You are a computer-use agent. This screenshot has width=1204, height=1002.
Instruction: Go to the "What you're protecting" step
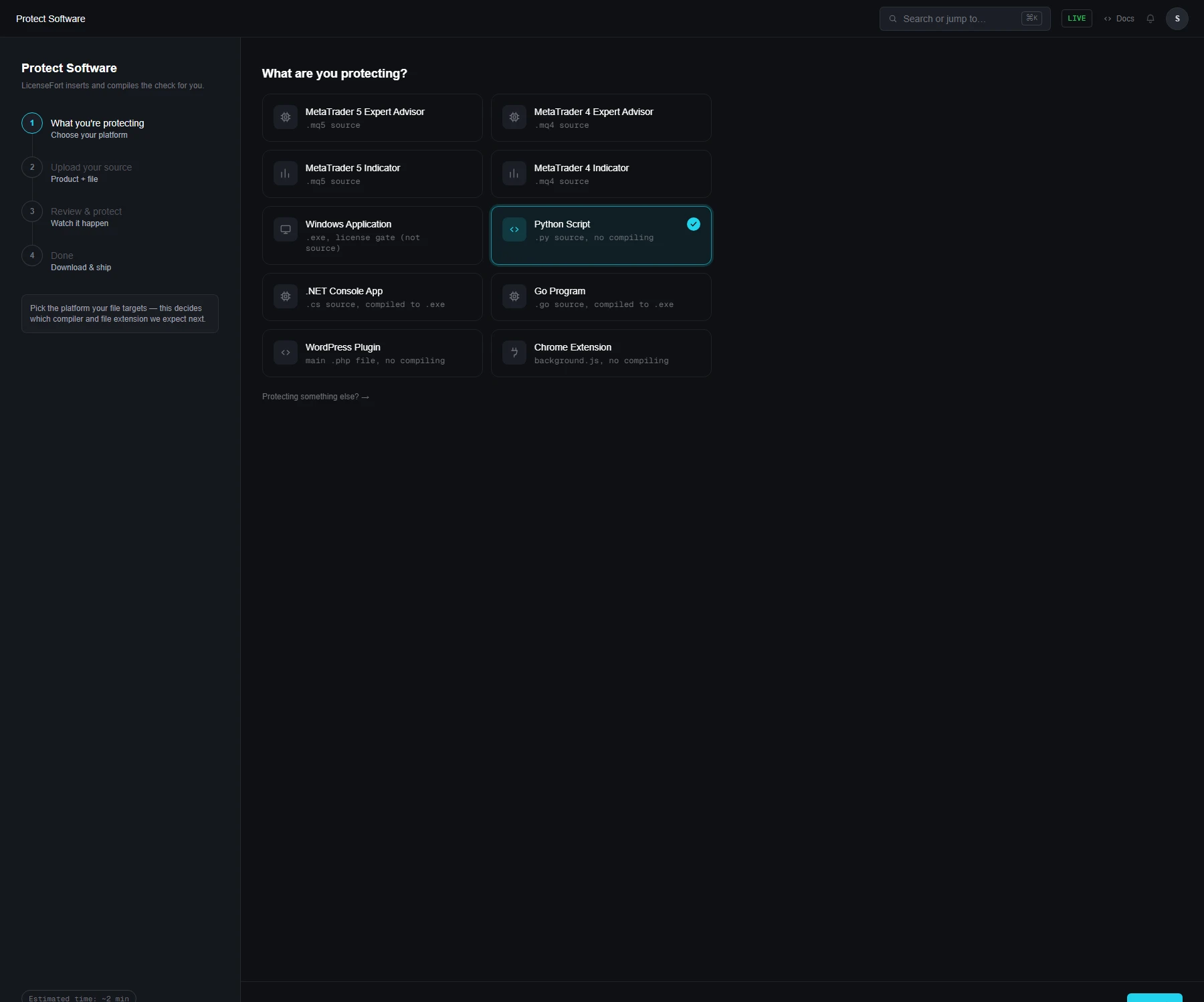(x=98, y=123)
